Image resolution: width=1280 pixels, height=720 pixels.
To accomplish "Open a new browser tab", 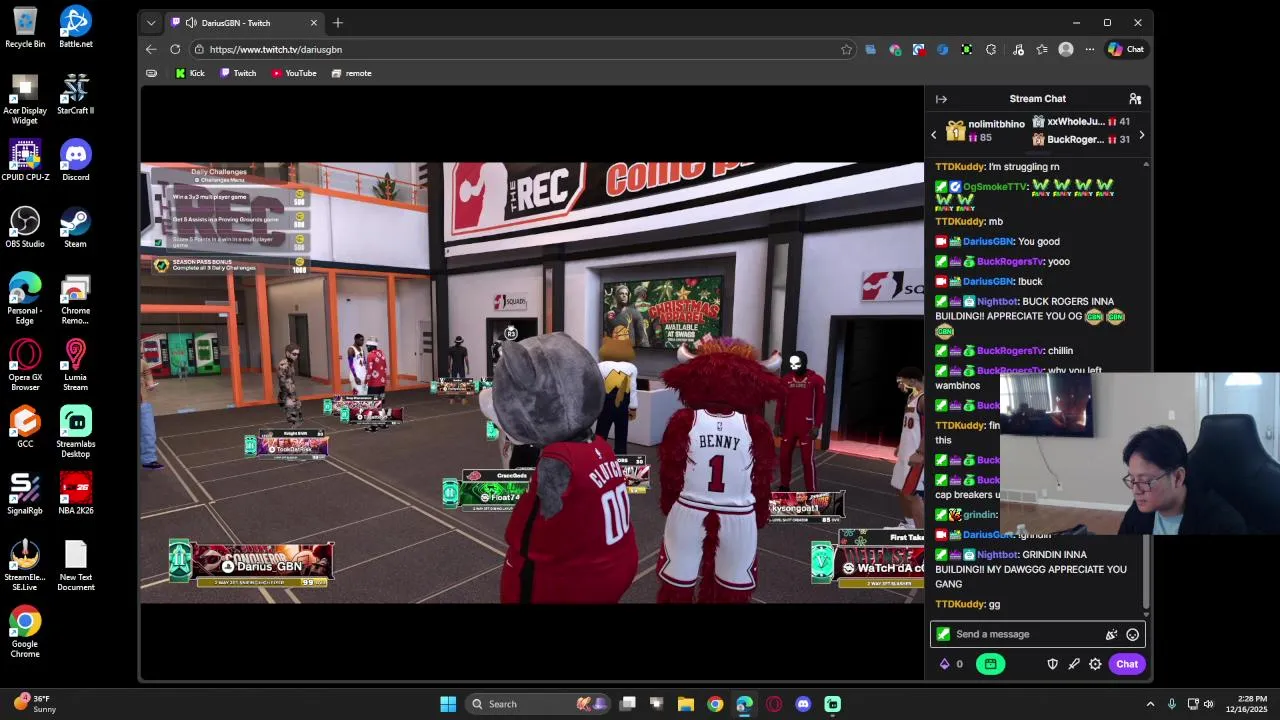I will point(338,23).
